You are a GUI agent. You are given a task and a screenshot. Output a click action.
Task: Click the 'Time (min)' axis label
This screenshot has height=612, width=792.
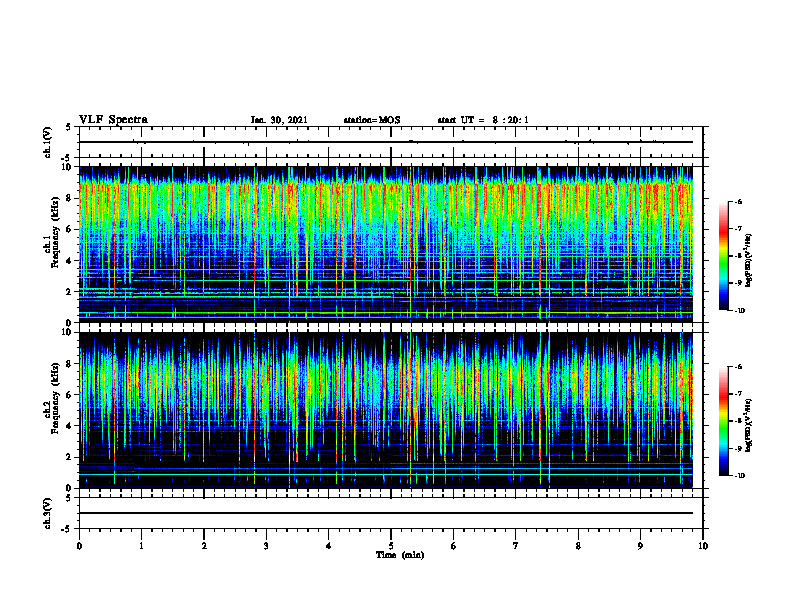click(400, 555)
